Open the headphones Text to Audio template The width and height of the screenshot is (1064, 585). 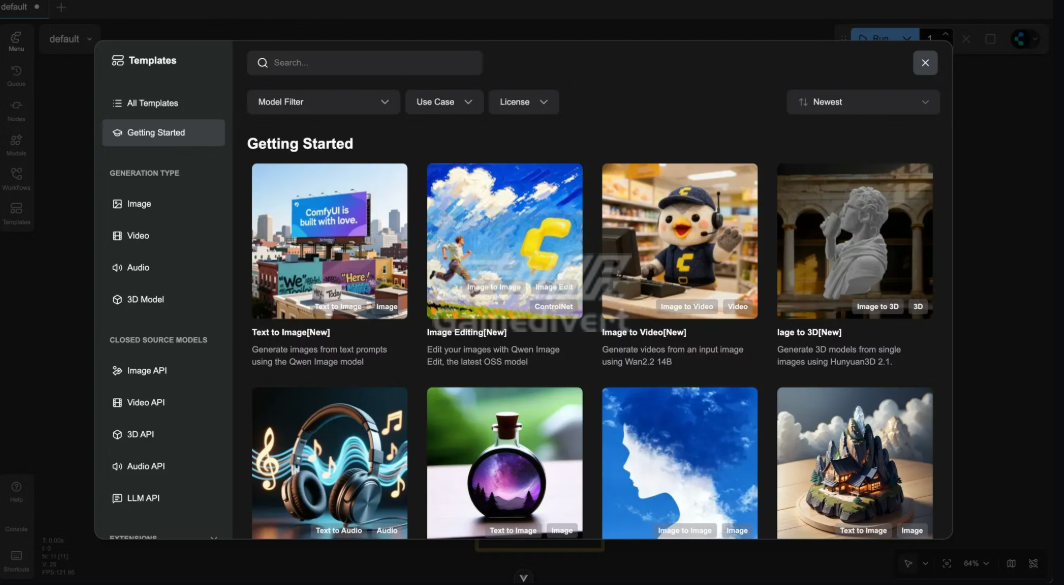tap(330, 463)
